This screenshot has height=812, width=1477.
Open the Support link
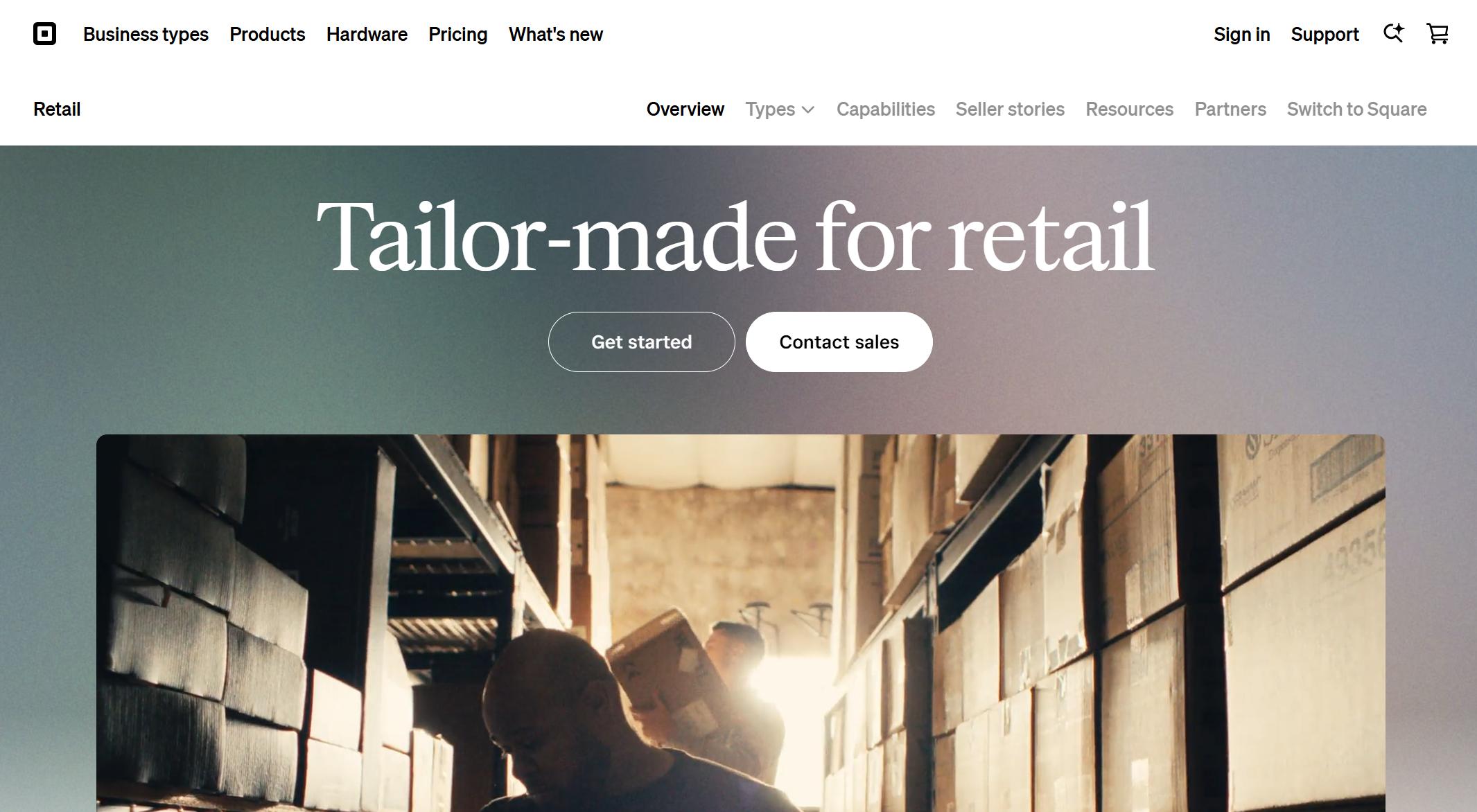(1325, 34)
